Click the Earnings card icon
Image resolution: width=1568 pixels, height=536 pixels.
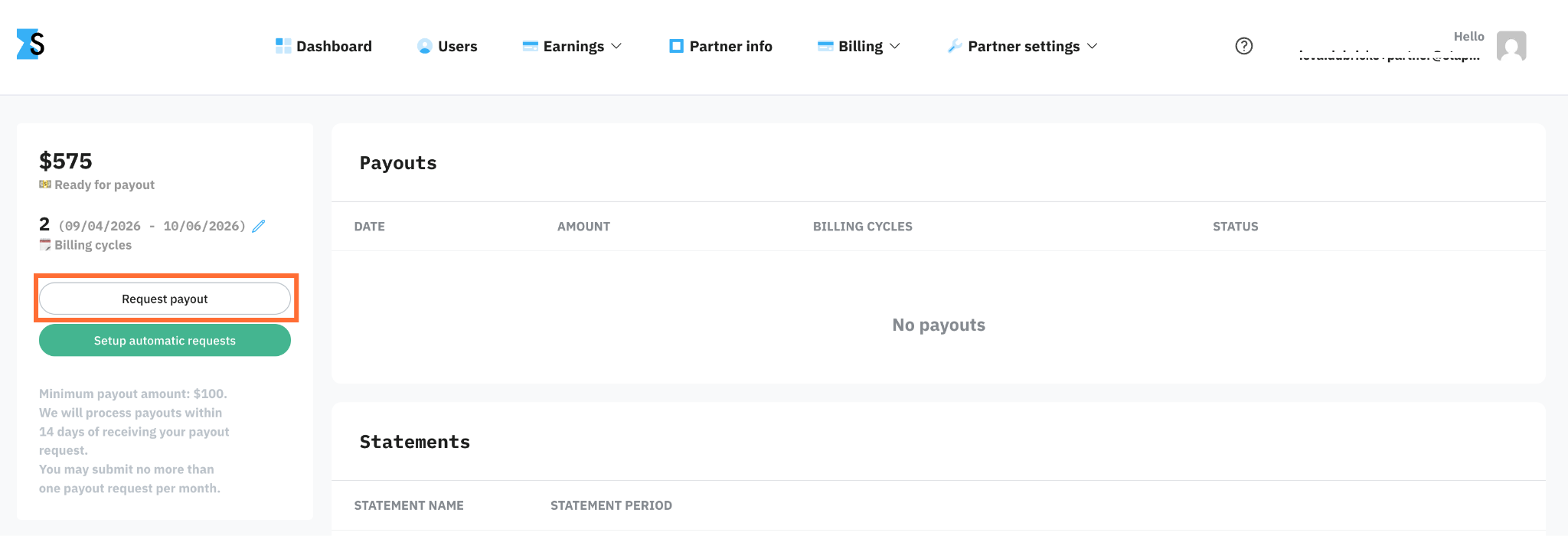(x=530, y=46)
